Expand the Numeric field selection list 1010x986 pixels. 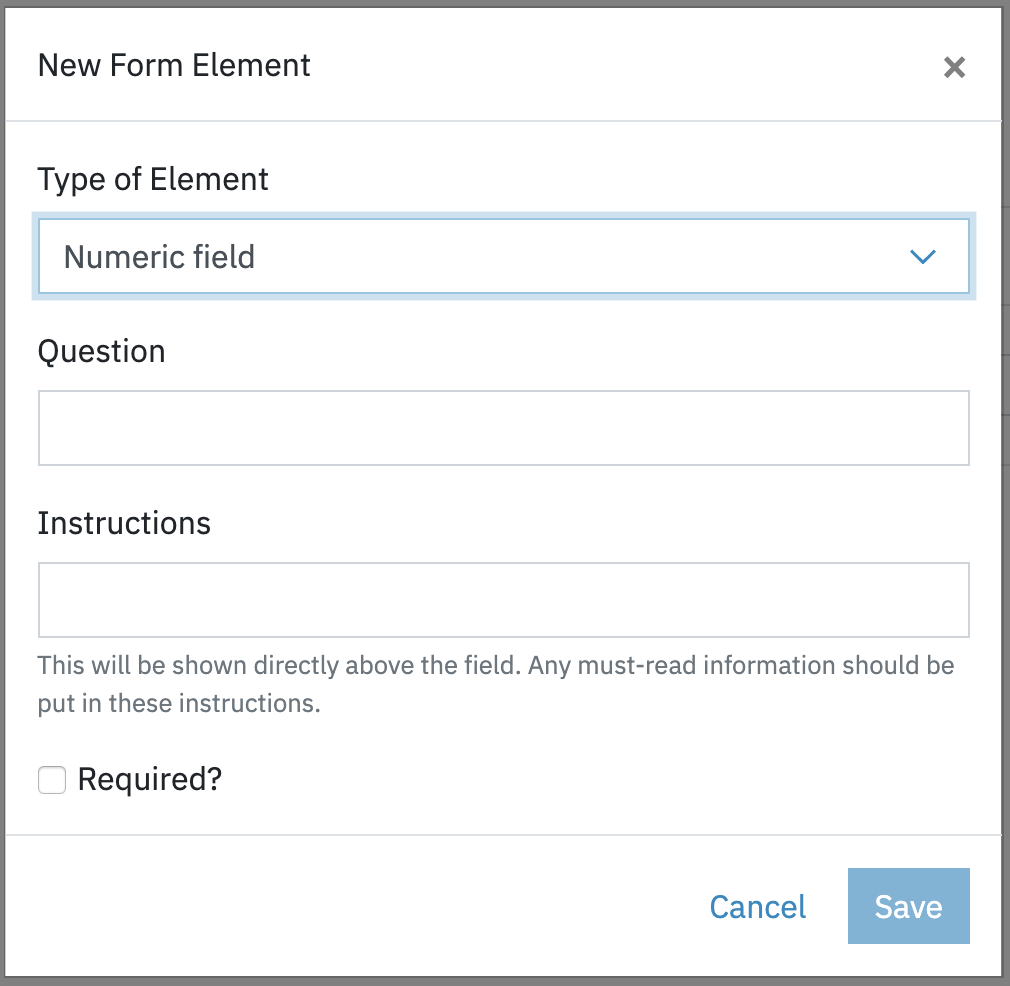tap(503, 256)
